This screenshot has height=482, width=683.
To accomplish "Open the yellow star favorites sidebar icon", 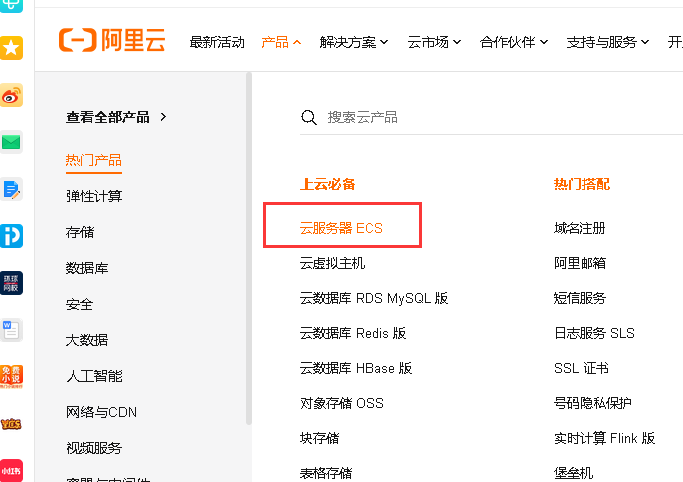I will pyautogui.click(x=11, y=47).
